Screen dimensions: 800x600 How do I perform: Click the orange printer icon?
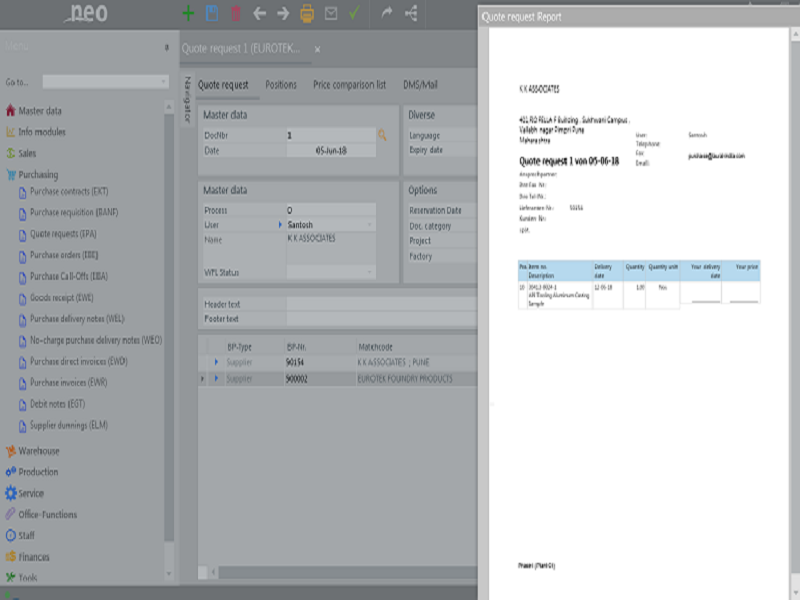[307, 13]
